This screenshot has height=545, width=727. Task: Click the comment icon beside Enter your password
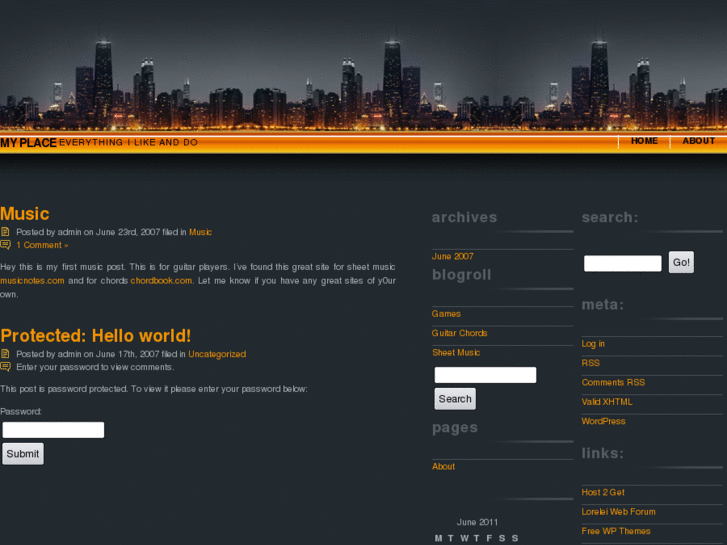5,366
